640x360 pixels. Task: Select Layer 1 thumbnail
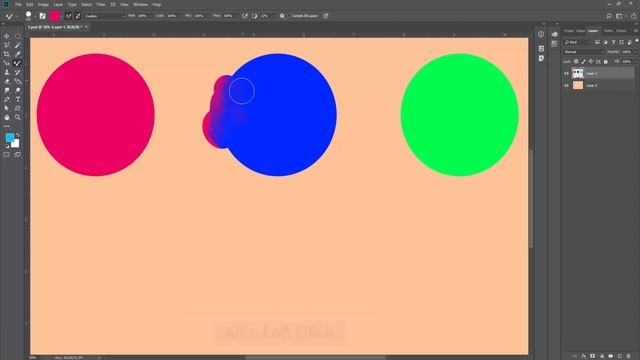pyautogui.click(x=578, y=73)
